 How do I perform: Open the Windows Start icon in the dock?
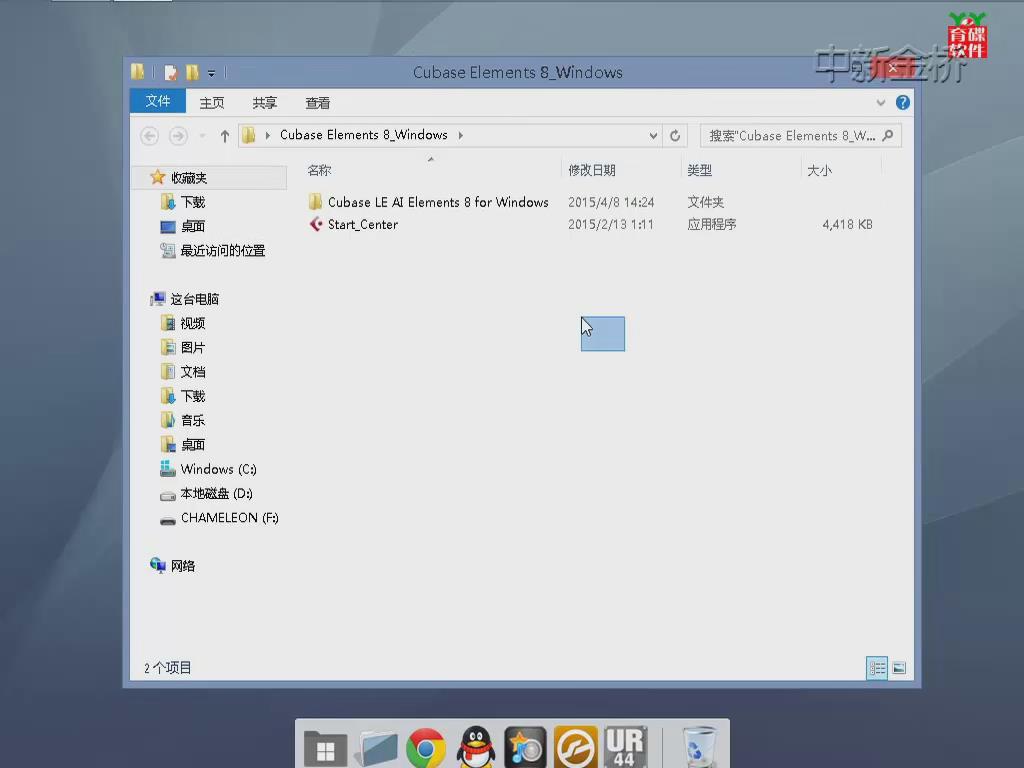(325, 748)
